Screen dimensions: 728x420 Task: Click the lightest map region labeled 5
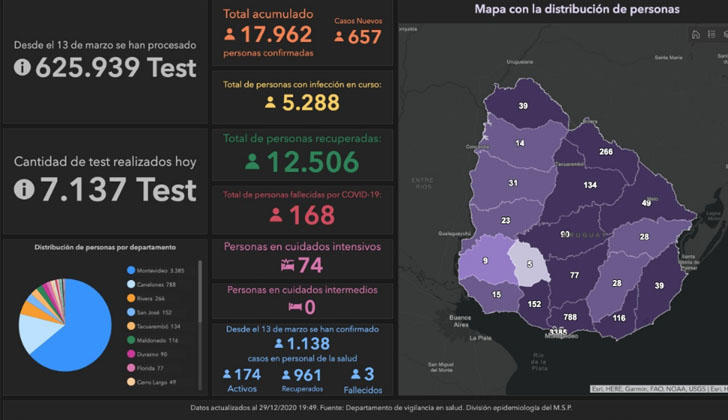[x=530, y=264]
